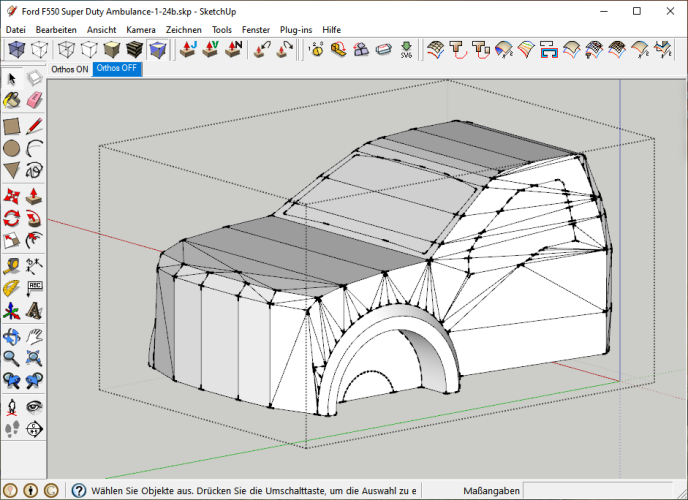Choose the Move tool with red arrows
Viewport: 688px width, 500px height.
12,196
